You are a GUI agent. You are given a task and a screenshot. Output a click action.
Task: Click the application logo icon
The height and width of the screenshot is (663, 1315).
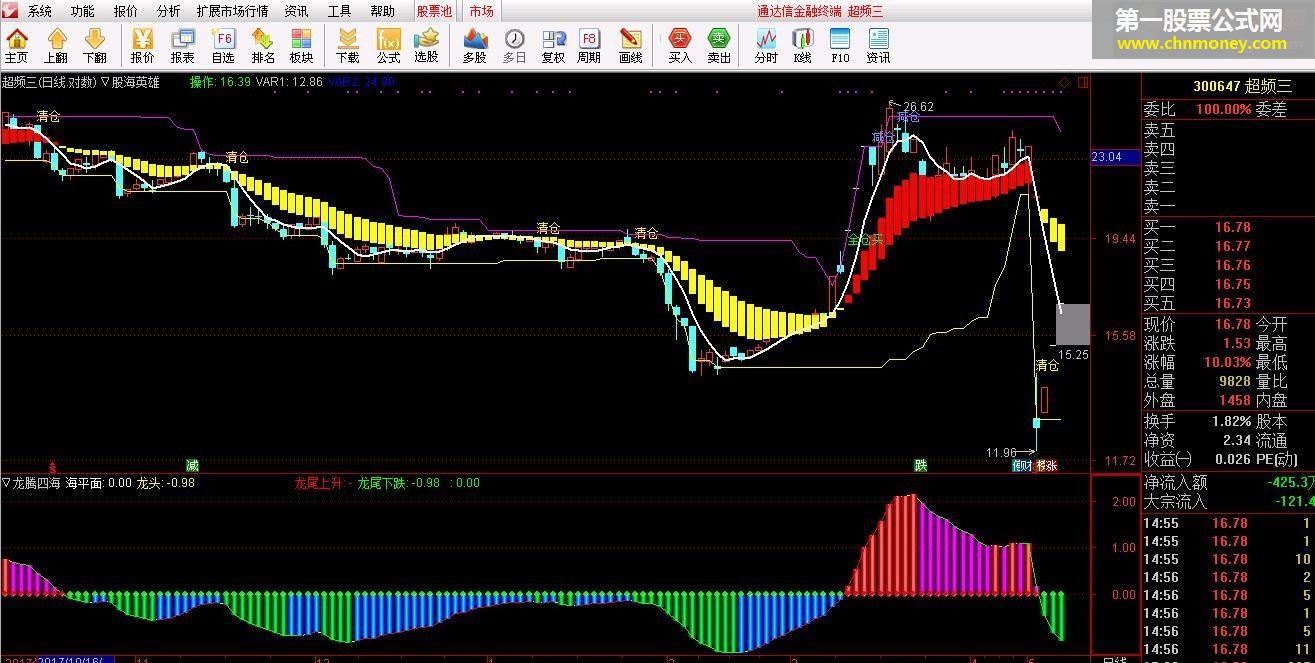pos(10,10)
